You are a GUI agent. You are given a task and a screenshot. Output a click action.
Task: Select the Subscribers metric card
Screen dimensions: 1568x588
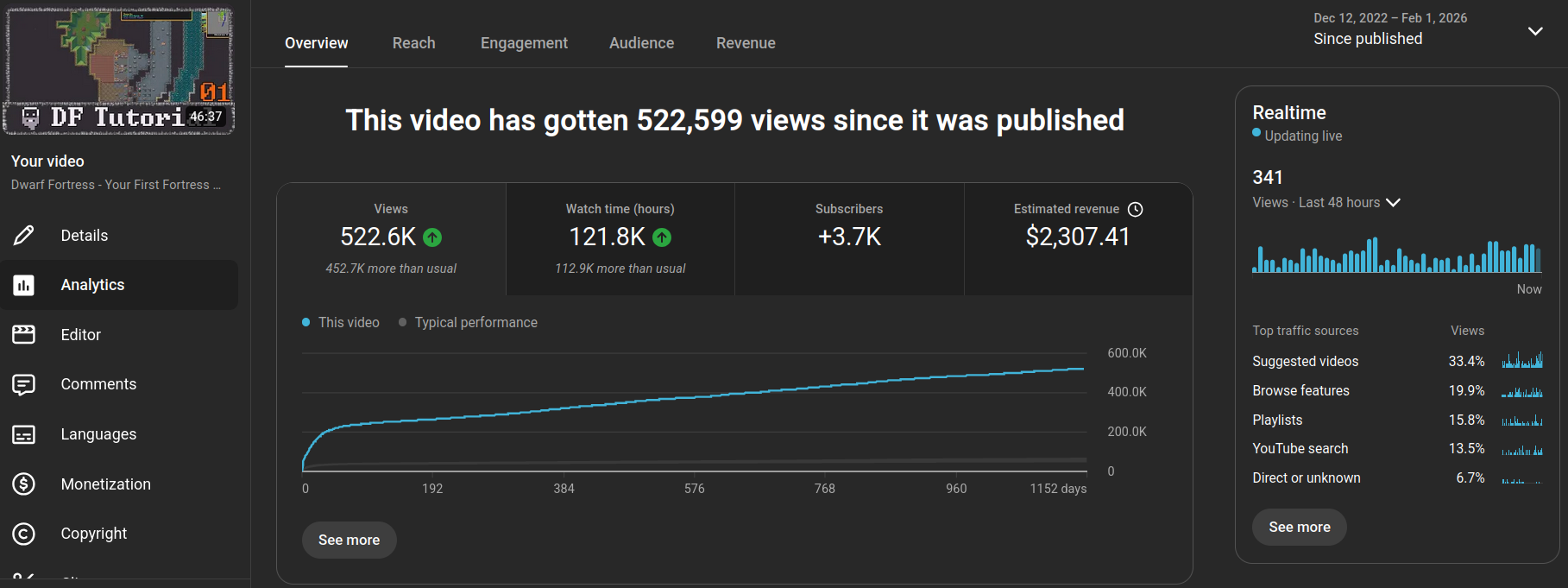[849, 239]
